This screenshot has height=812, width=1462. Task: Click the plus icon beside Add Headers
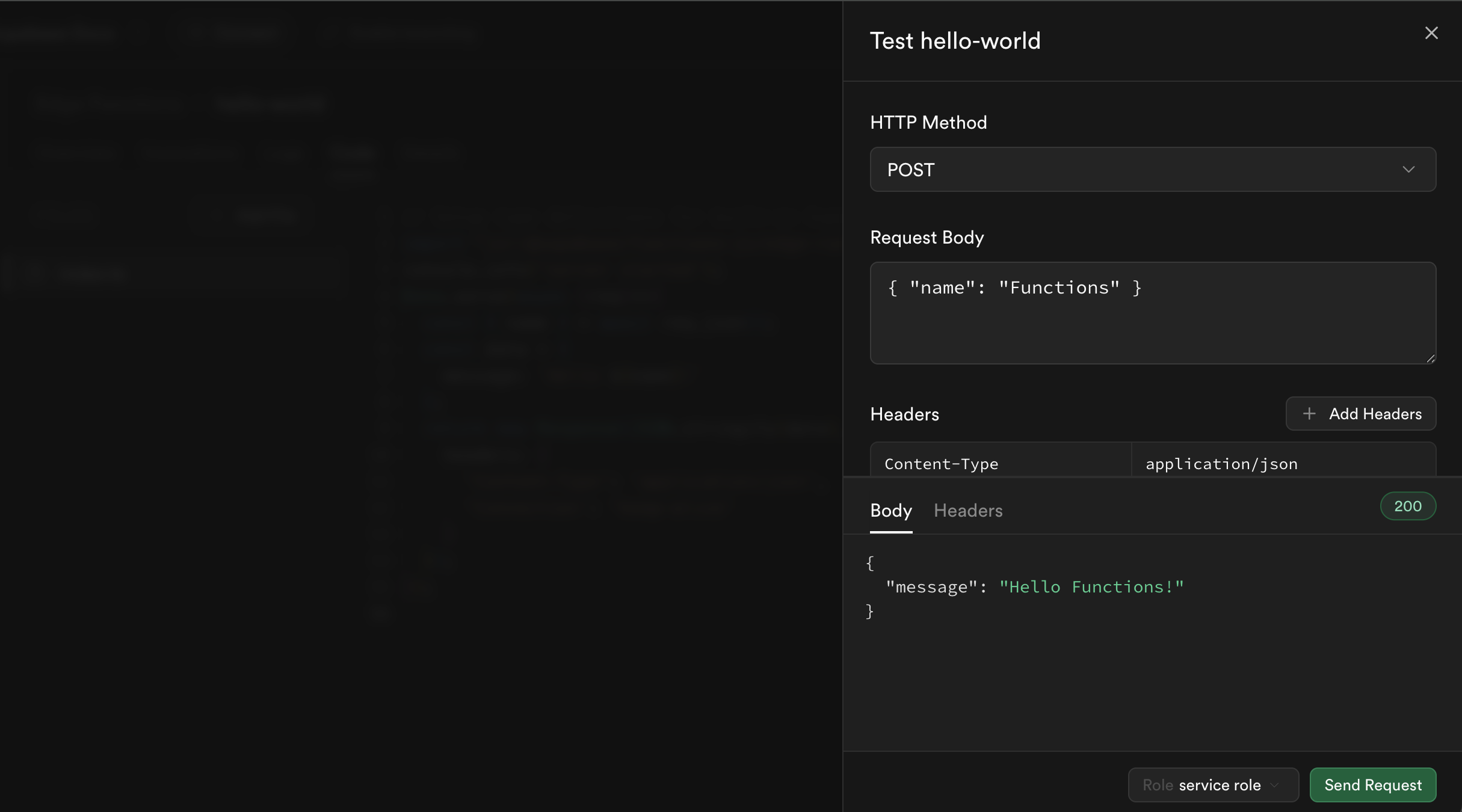coord(1309,414)
